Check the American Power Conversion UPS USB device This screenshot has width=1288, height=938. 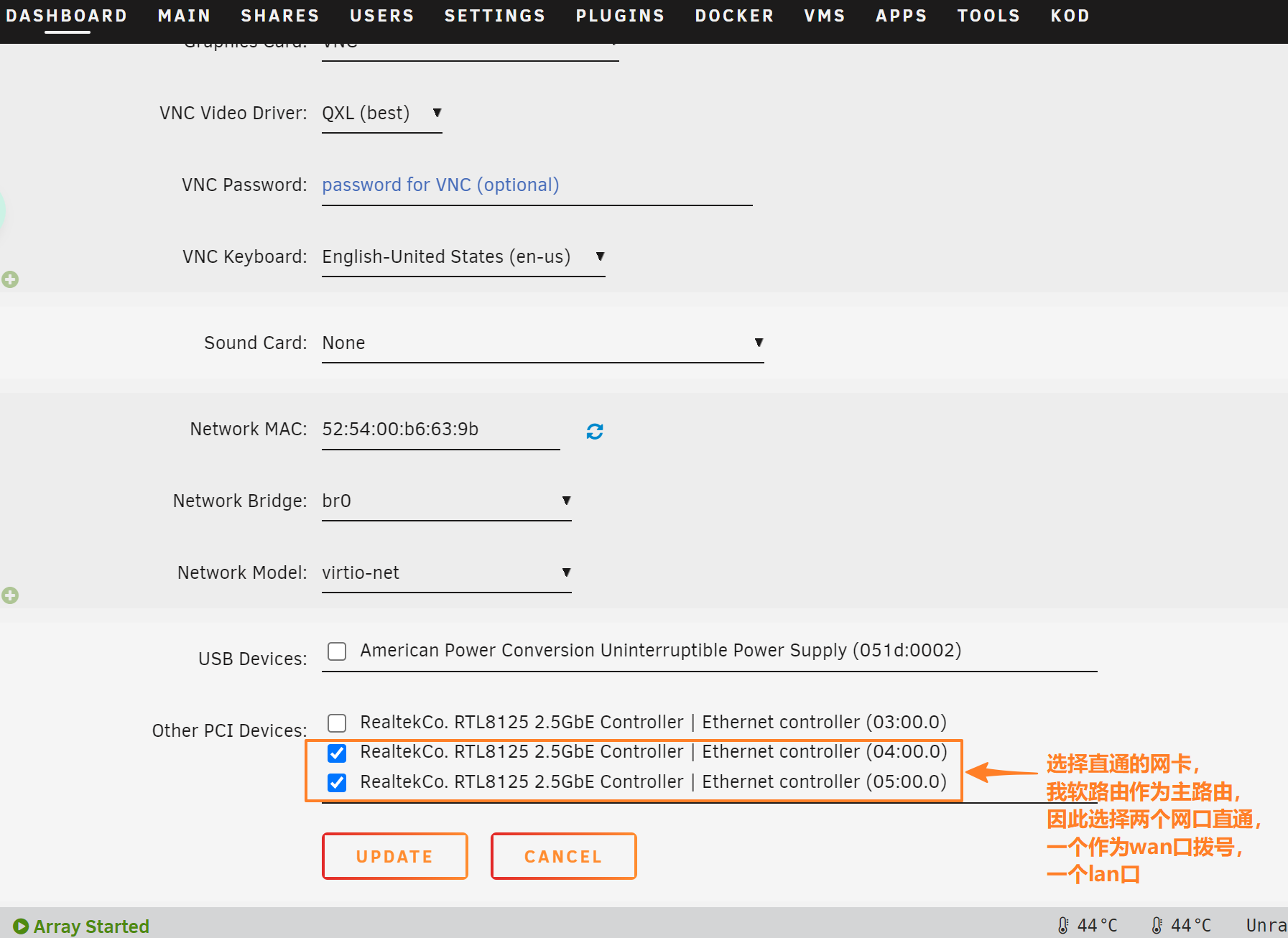337,651
